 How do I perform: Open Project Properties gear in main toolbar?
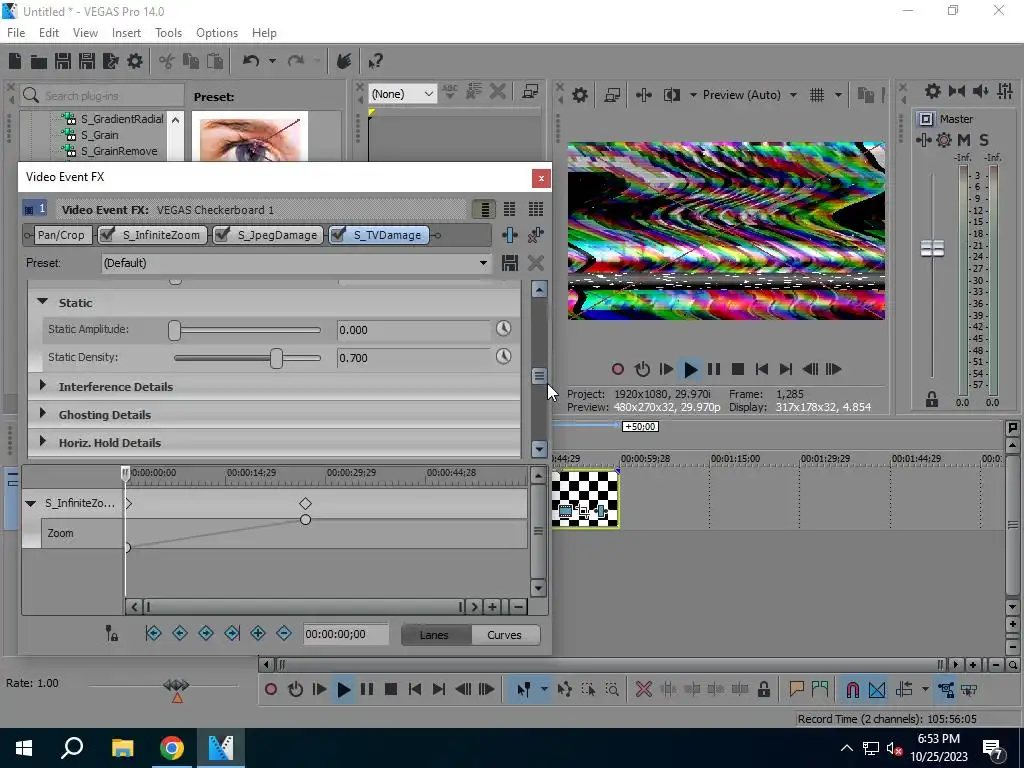(x=135, y=61)
